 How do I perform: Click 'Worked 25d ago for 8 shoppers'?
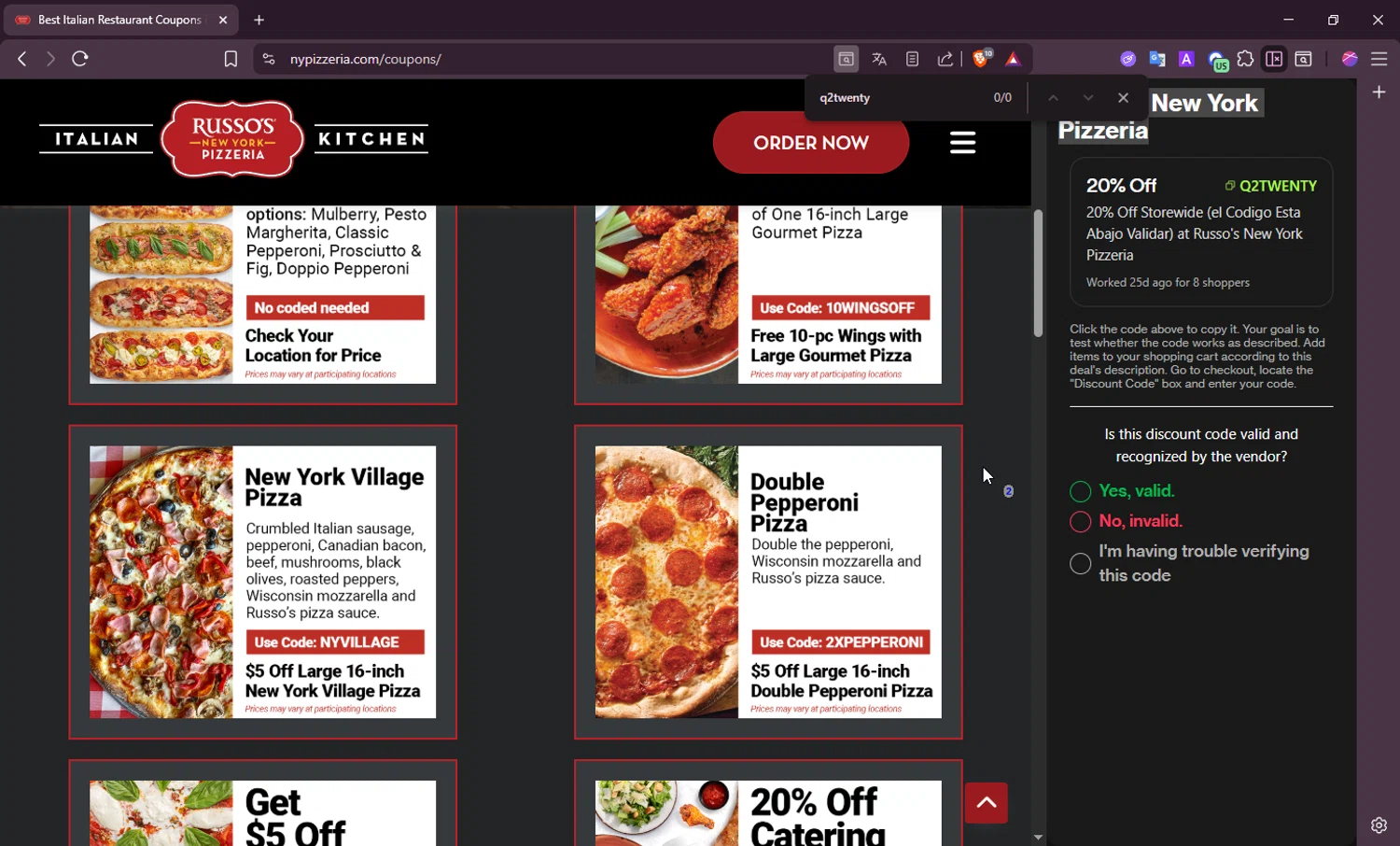pyautogui.click(x=1168, y=283)
